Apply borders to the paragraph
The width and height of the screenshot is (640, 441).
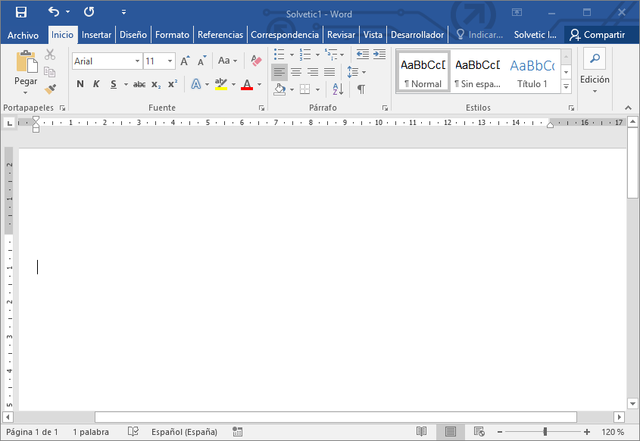pyautogui.click(x=305, y=89)
